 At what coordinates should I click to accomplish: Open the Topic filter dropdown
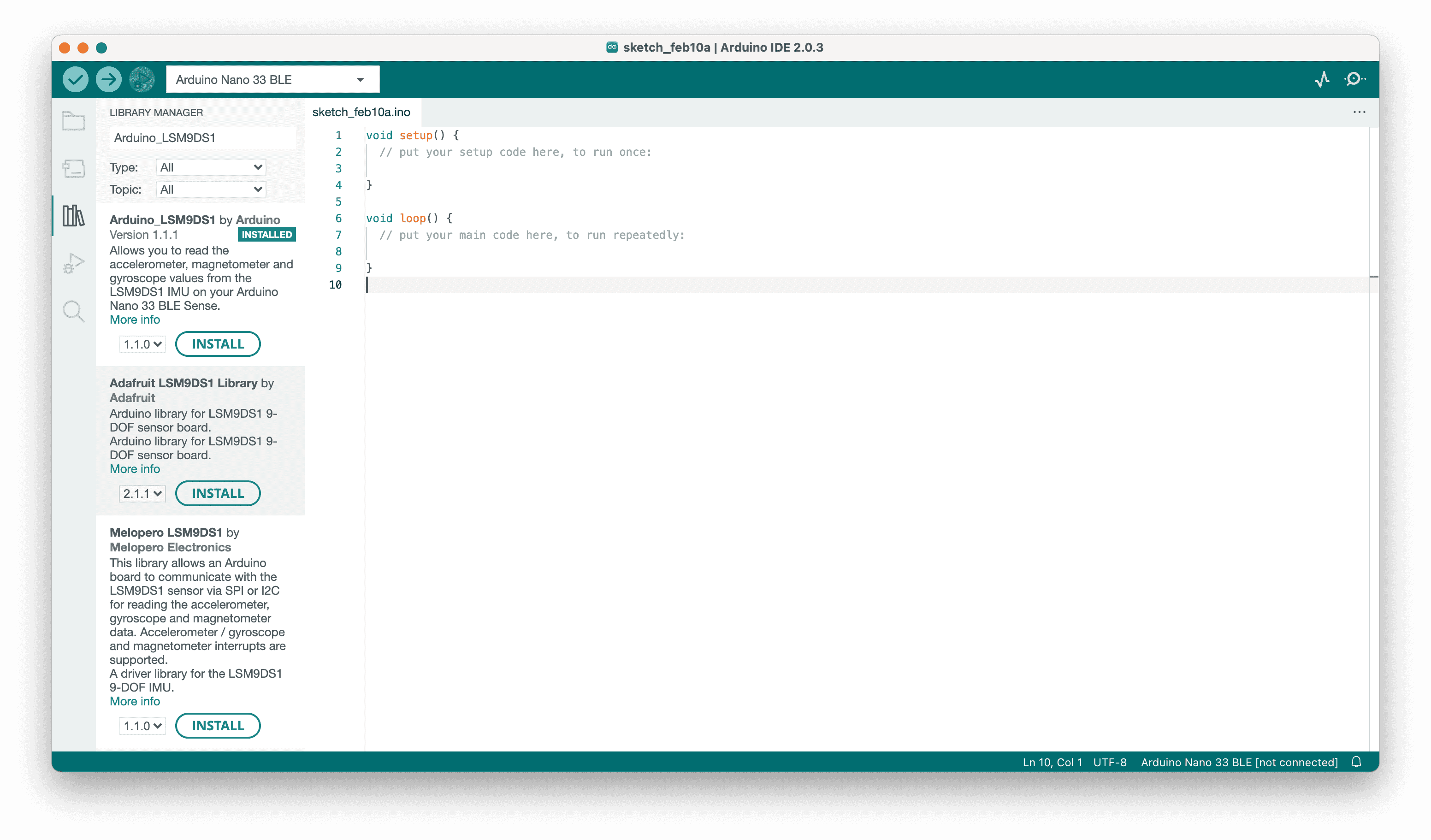[211, 189]
